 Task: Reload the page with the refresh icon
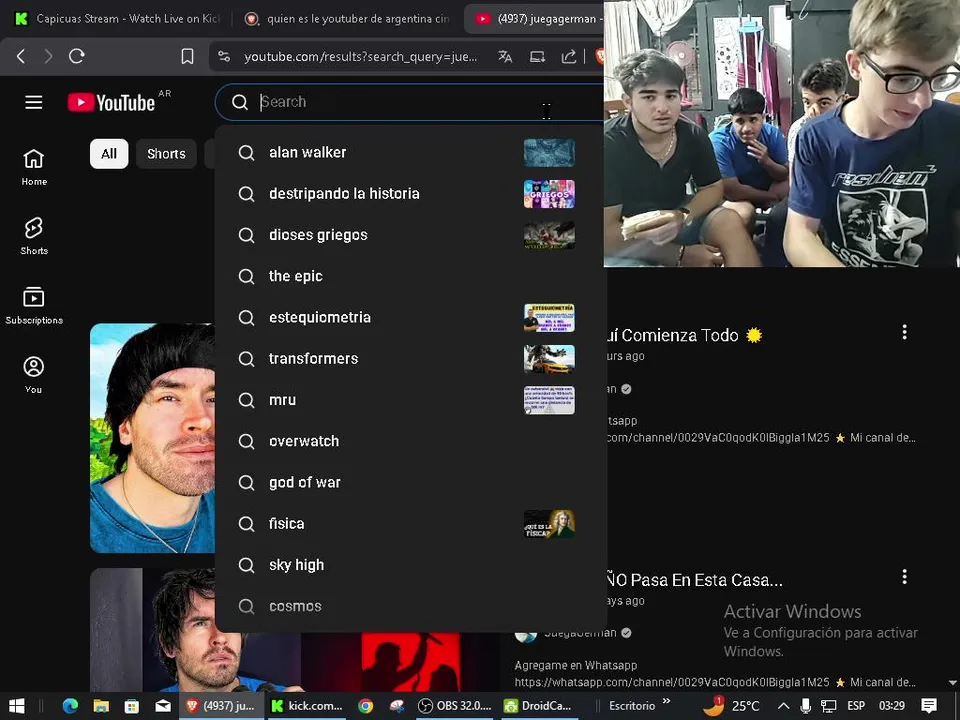tap(77, 56)
